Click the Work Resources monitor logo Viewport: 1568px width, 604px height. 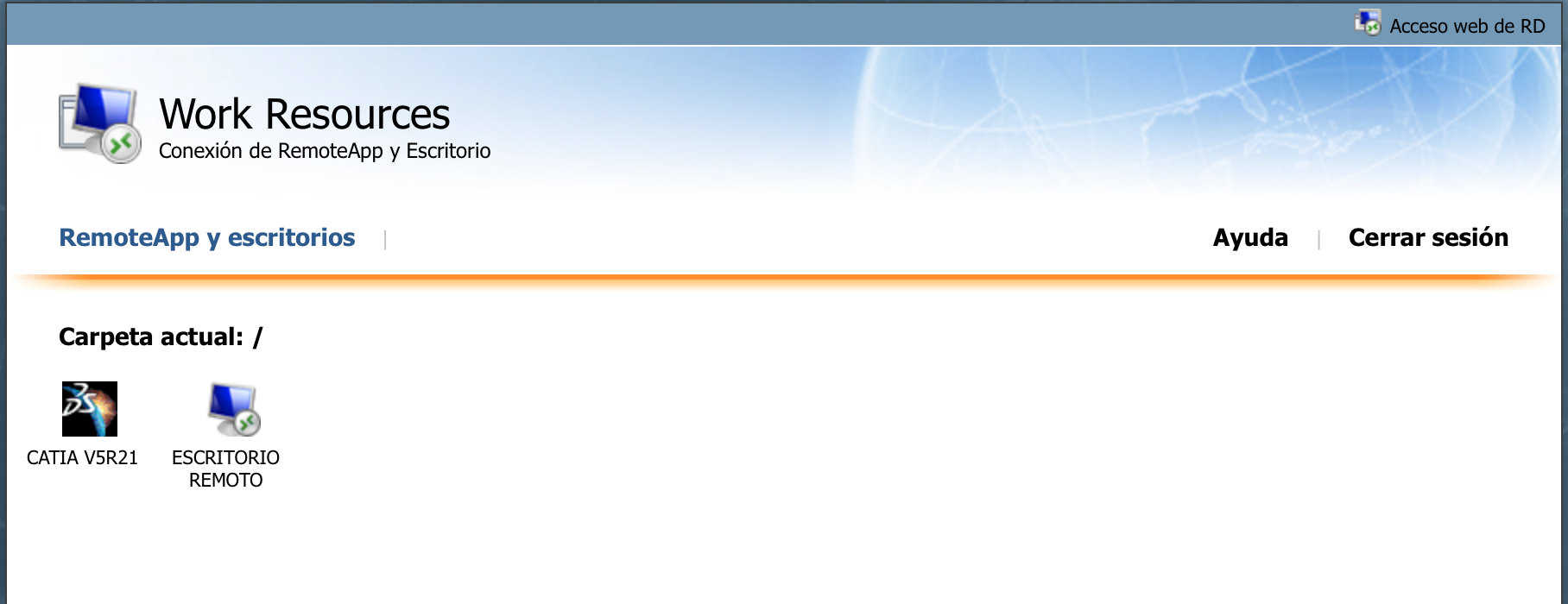(100, 123)
